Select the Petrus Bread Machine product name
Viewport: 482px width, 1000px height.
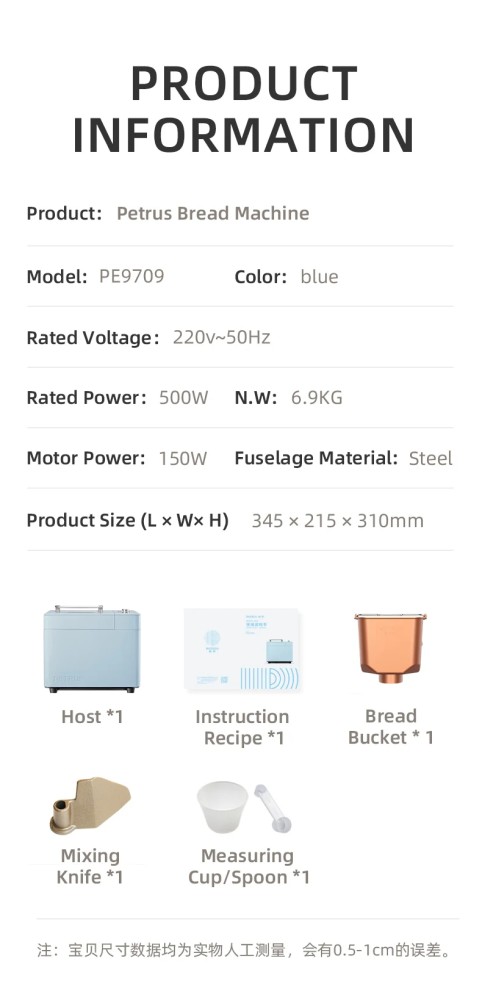[213, 213]
